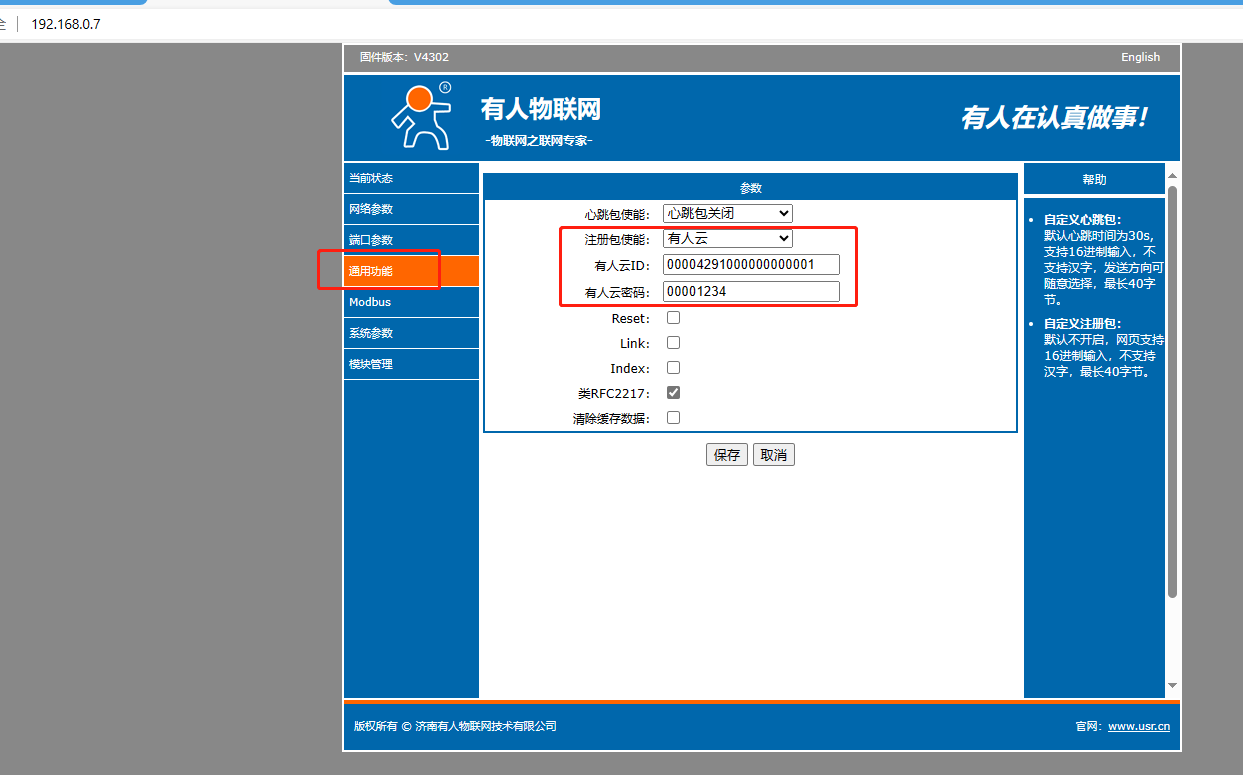
Task: Click the 版权所有 copyright text in footer
Action: click(455, 727)
